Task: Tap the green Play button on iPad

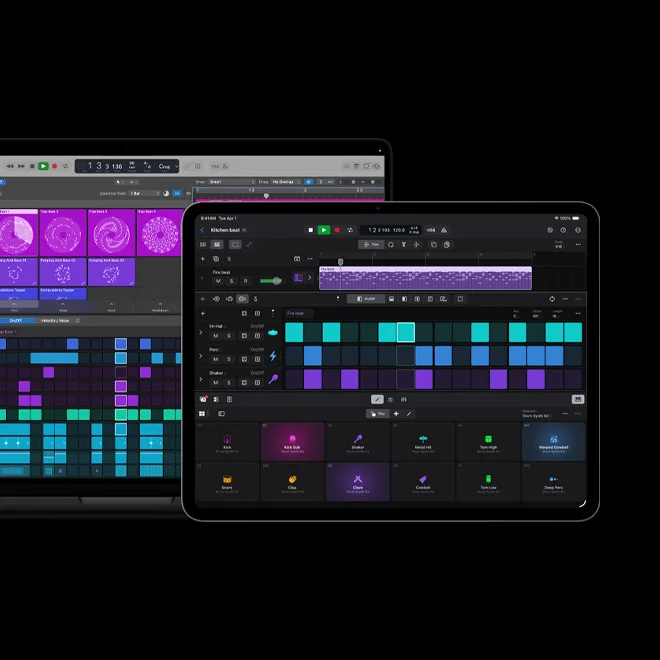Action: coord(323,230)
